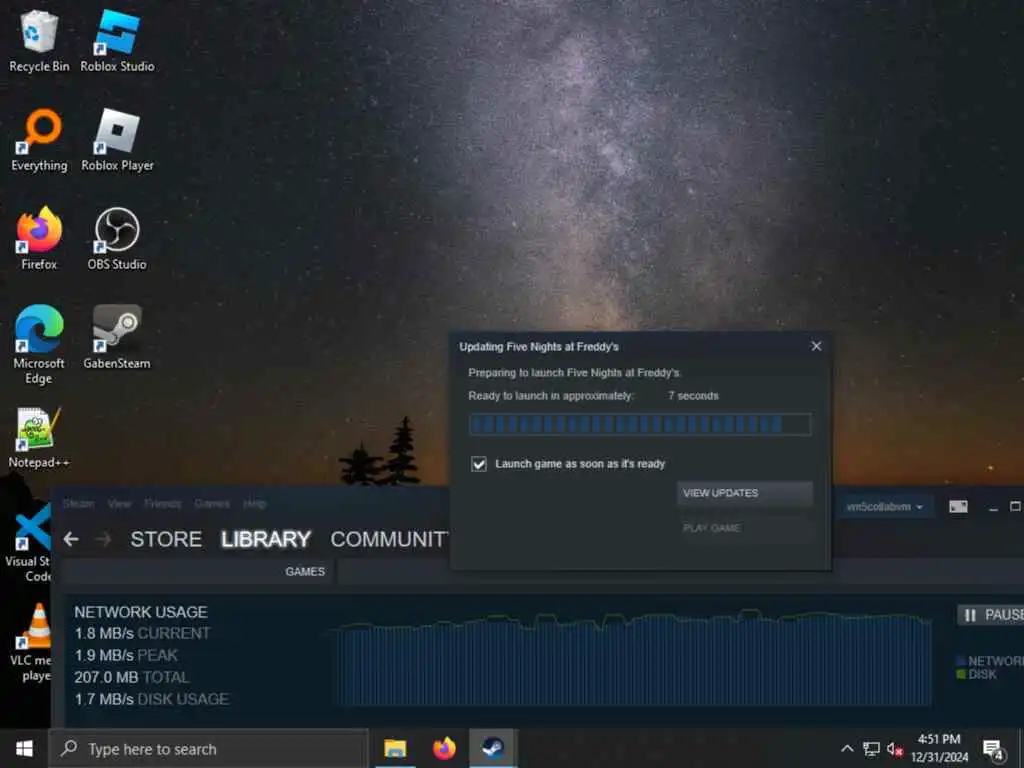The image size is (1024, 768).
Task: Switch to the LIBRARY tab
Action: (266, 539)
